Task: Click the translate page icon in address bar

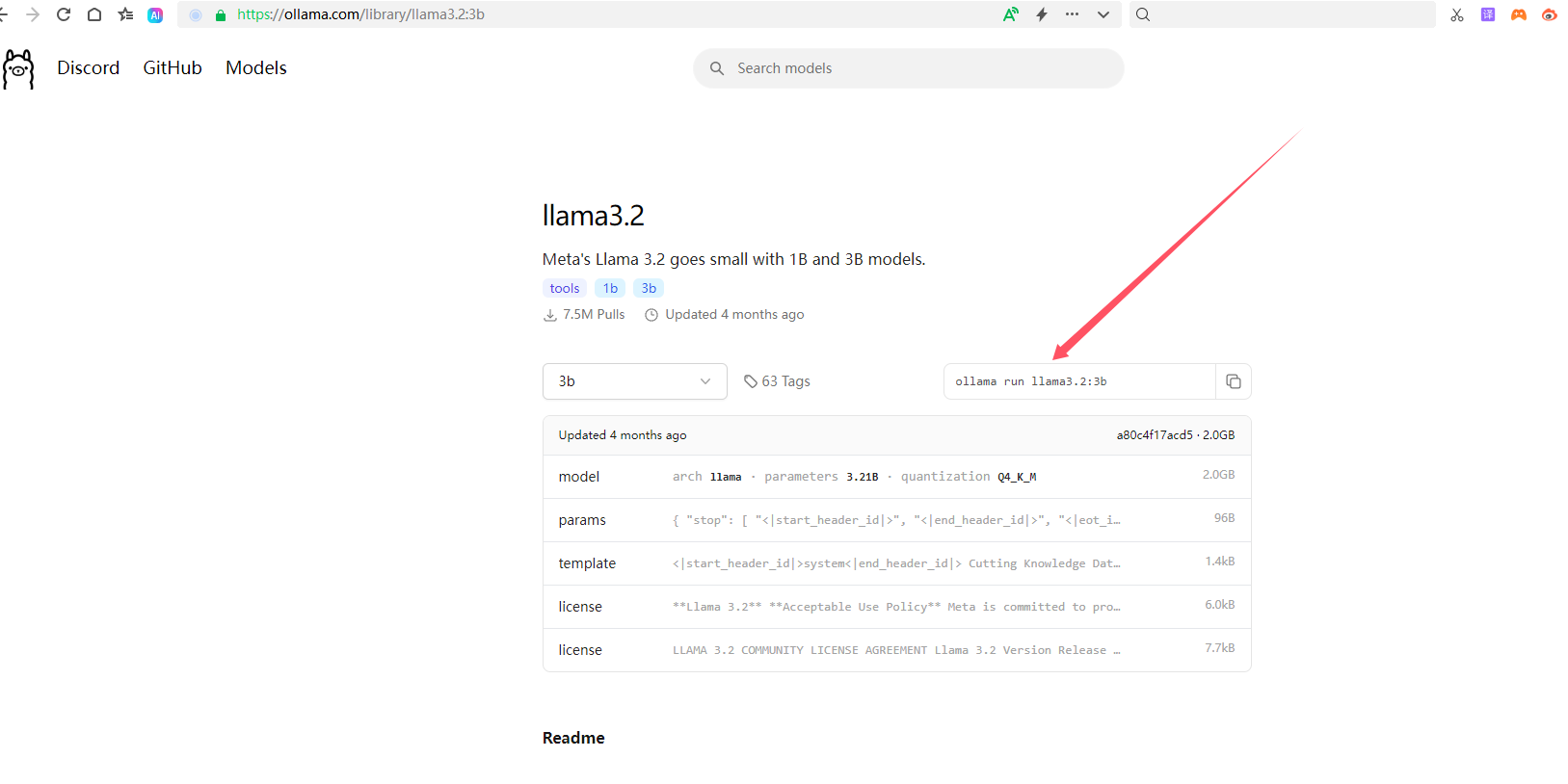Action: [1011, 14]
